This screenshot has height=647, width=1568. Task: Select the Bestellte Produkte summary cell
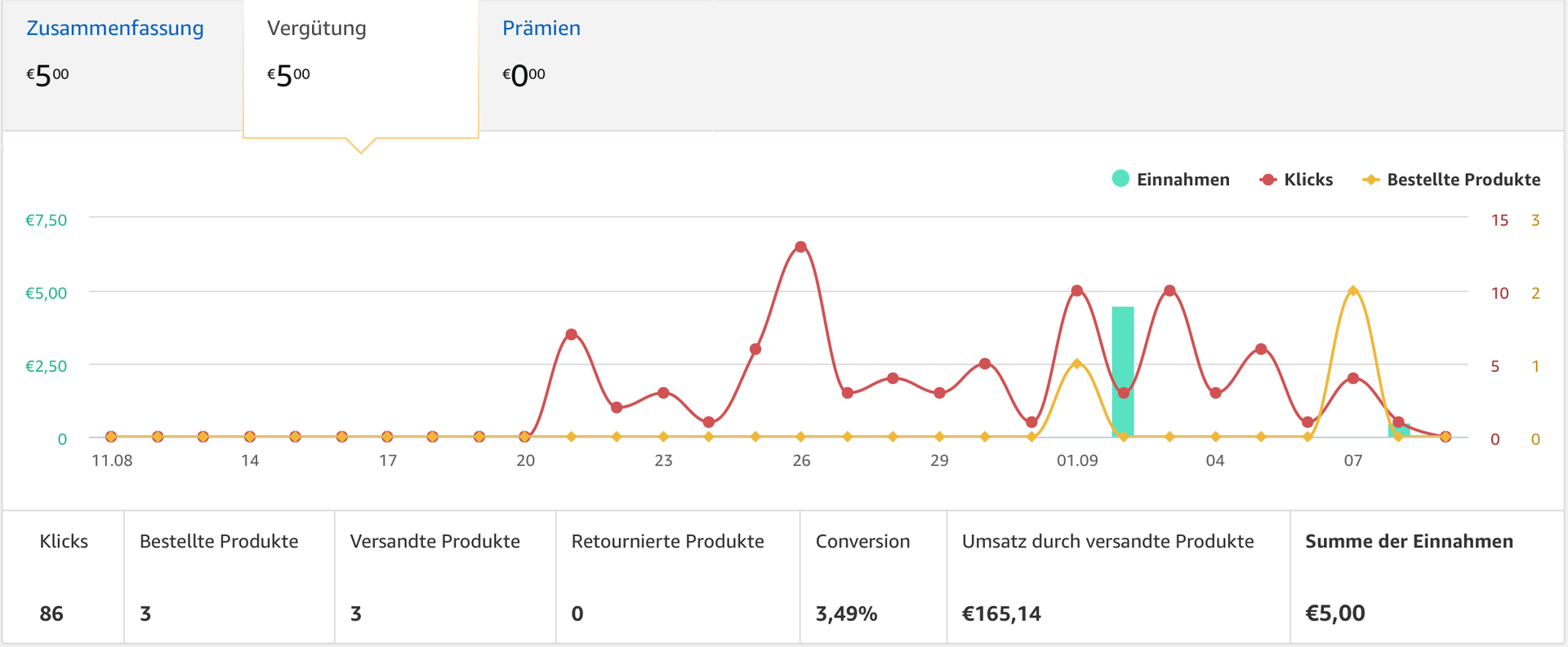pyautogui.click(x=229, y=577)
